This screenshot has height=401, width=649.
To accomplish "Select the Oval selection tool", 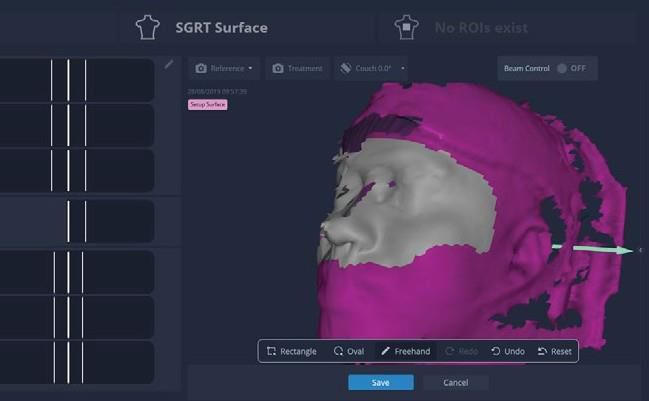I will [349, 351].
